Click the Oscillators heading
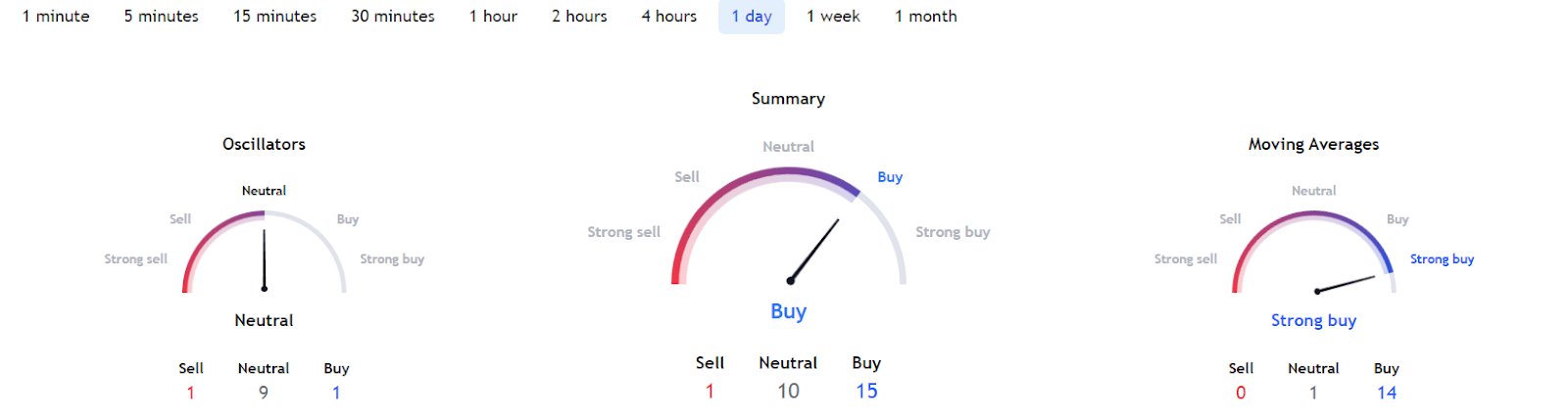The width and height of the screenshot is (1568, 418). 264,144
